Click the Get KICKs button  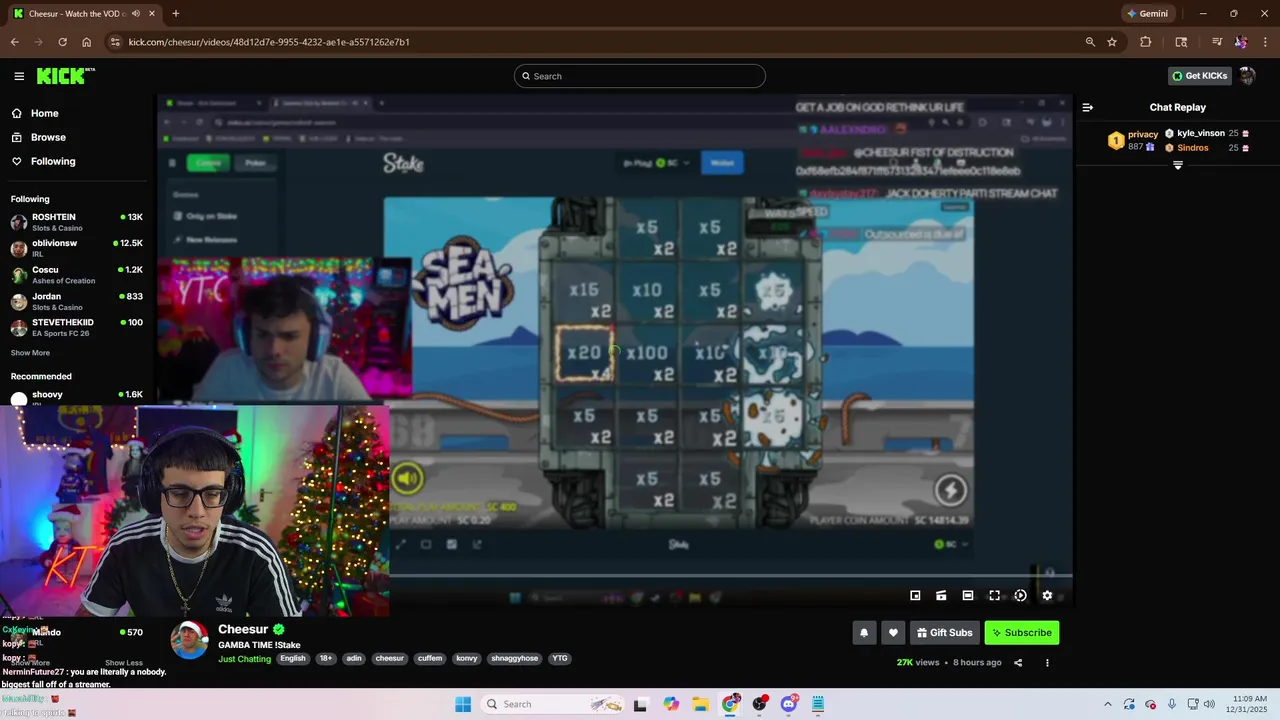click(1199, 76)
